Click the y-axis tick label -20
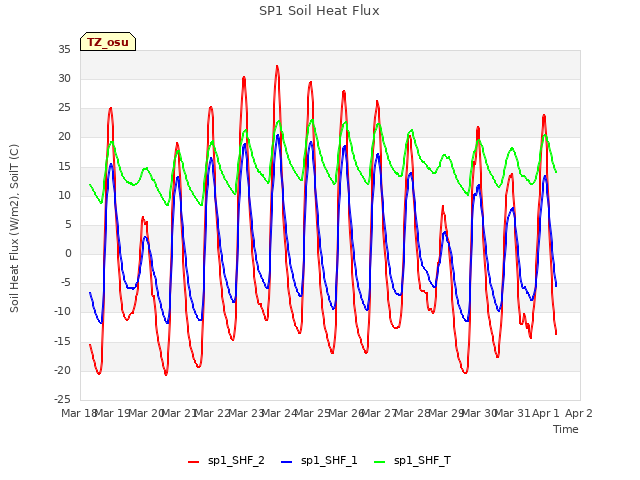The image size is (640, 480). click(x=62, y=370)
